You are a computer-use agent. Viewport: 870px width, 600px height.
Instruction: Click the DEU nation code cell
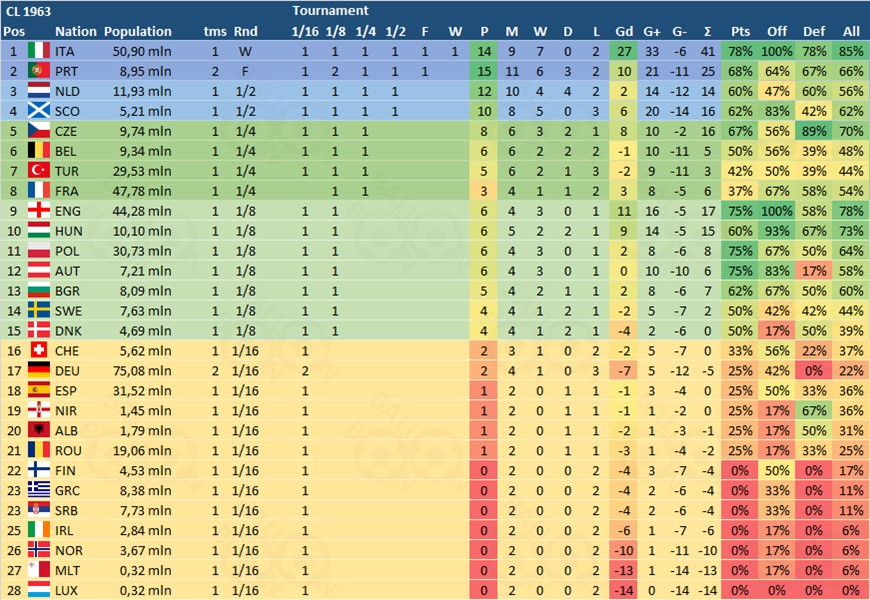coord(67,371)
